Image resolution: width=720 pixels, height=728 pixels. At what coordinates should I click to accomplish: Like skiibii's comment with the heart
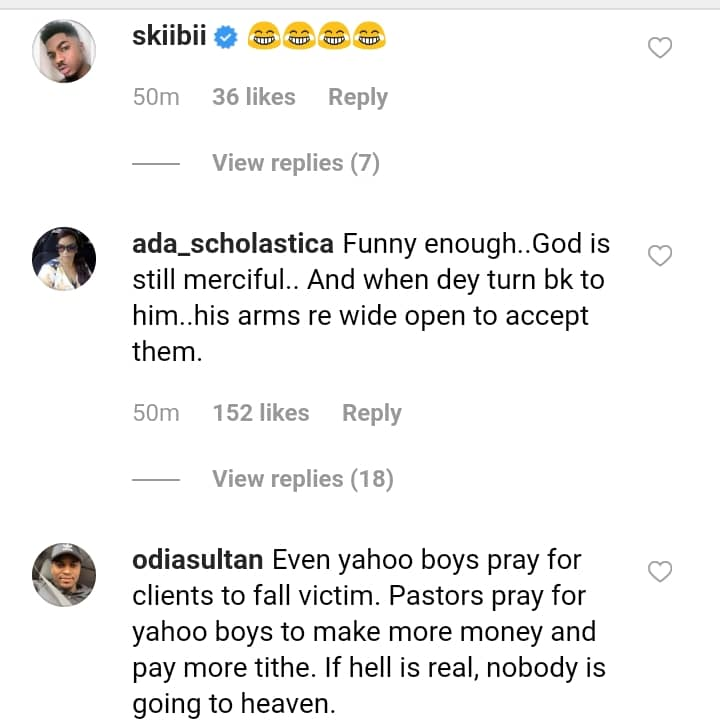coord(660,47)
